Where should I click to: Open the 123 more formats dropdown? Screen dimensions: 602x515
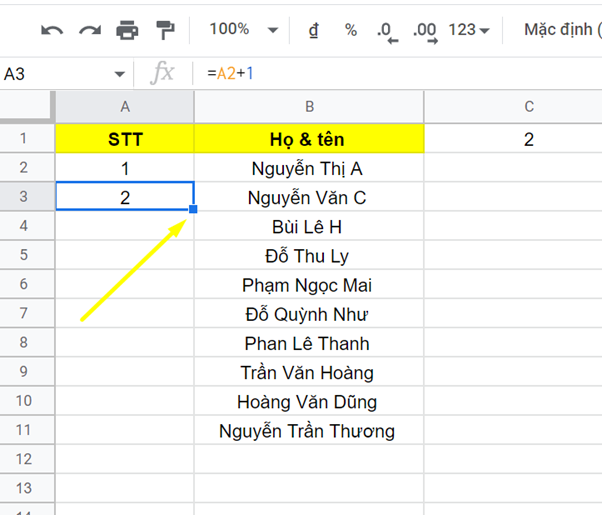tap(469, 30)
